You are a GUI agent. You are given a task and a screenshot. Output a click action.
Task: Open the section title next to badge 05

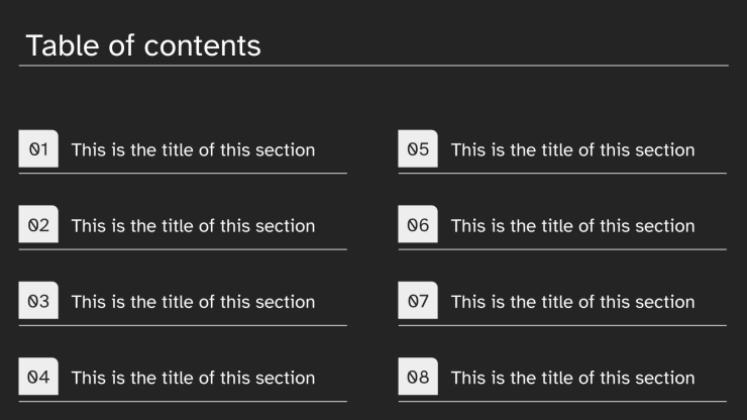point(573,150)
